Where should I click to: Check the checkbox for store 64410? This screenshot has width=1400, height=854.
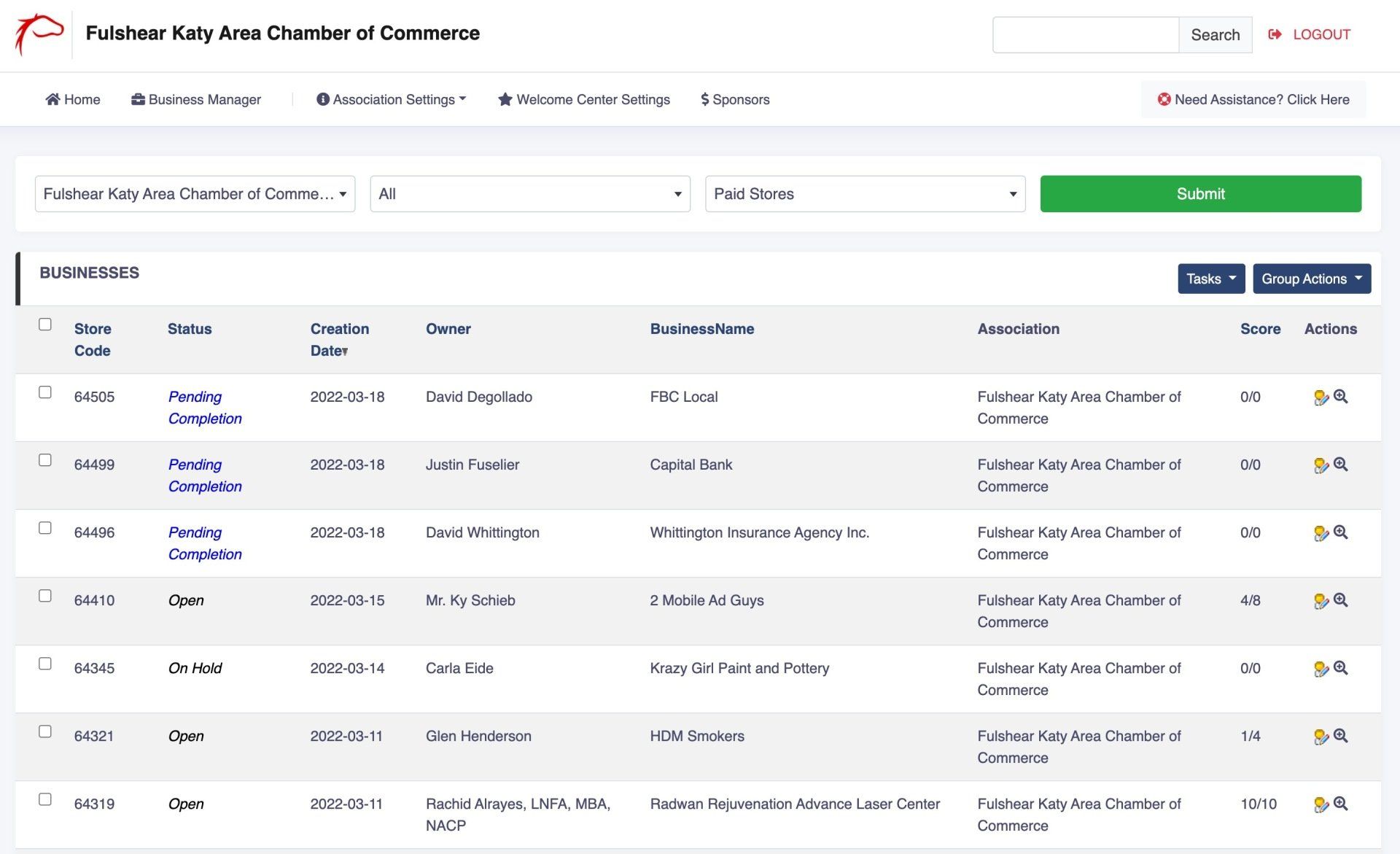click(x=45, y=596)
